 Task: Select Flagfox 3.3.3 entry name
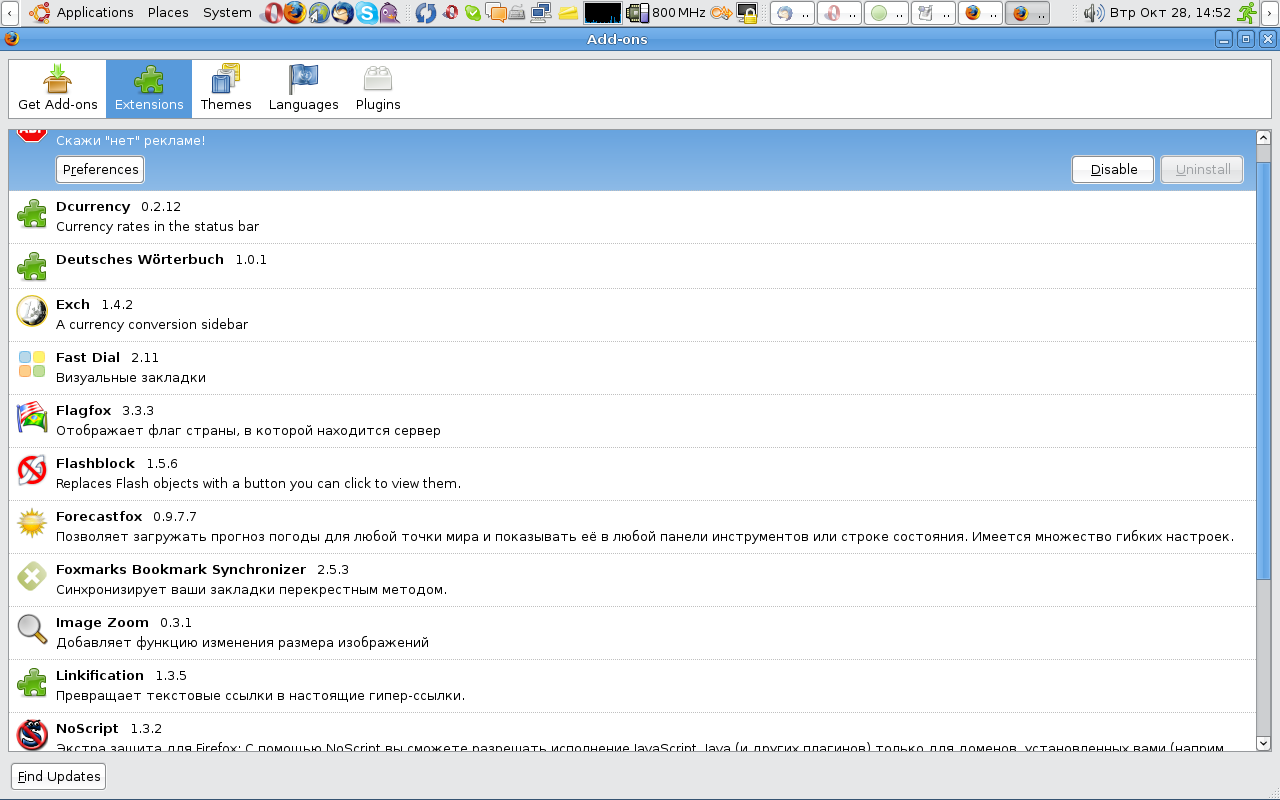pyautogui.click(x=105, y=410)
